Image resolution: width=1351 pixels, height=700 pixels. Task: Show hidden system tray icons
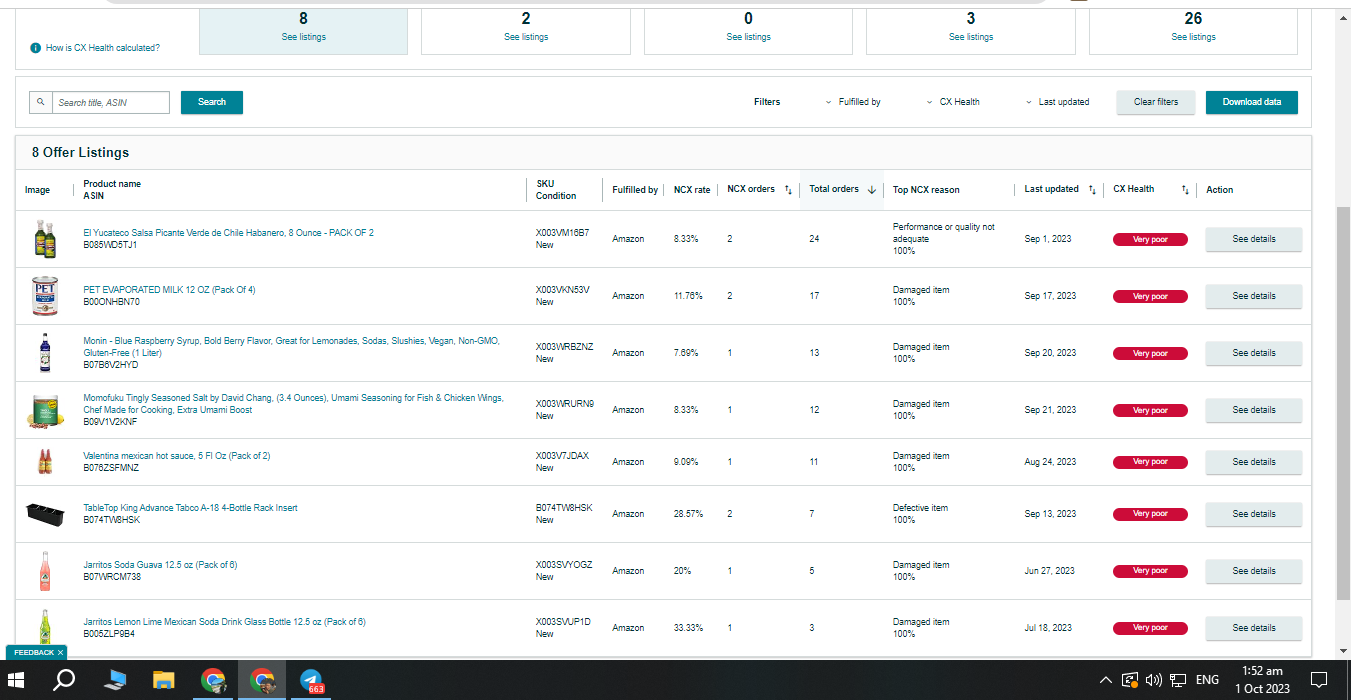[x=1105, y=680]
